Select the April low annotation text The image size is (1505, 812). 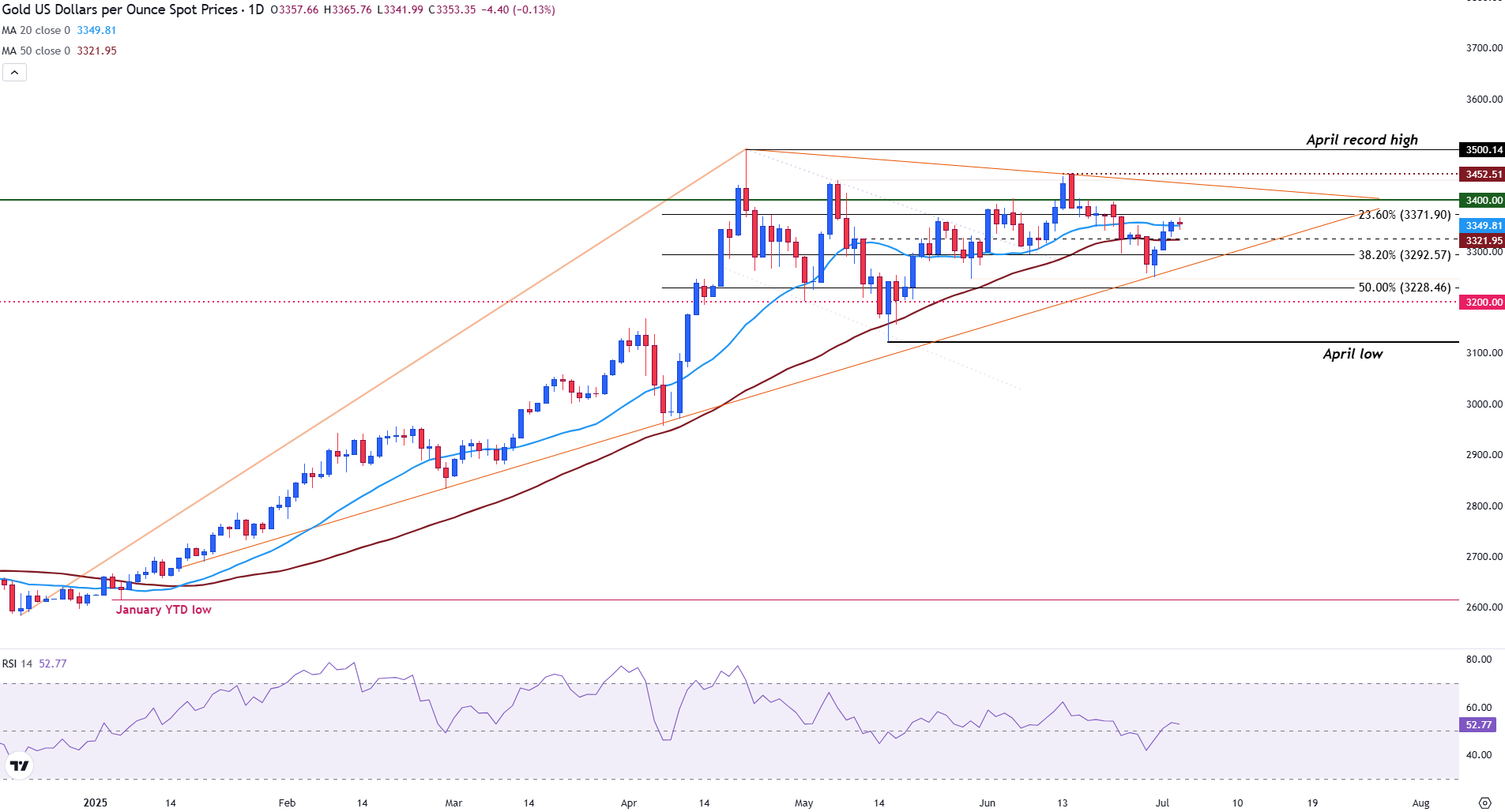click(1353, 354)
